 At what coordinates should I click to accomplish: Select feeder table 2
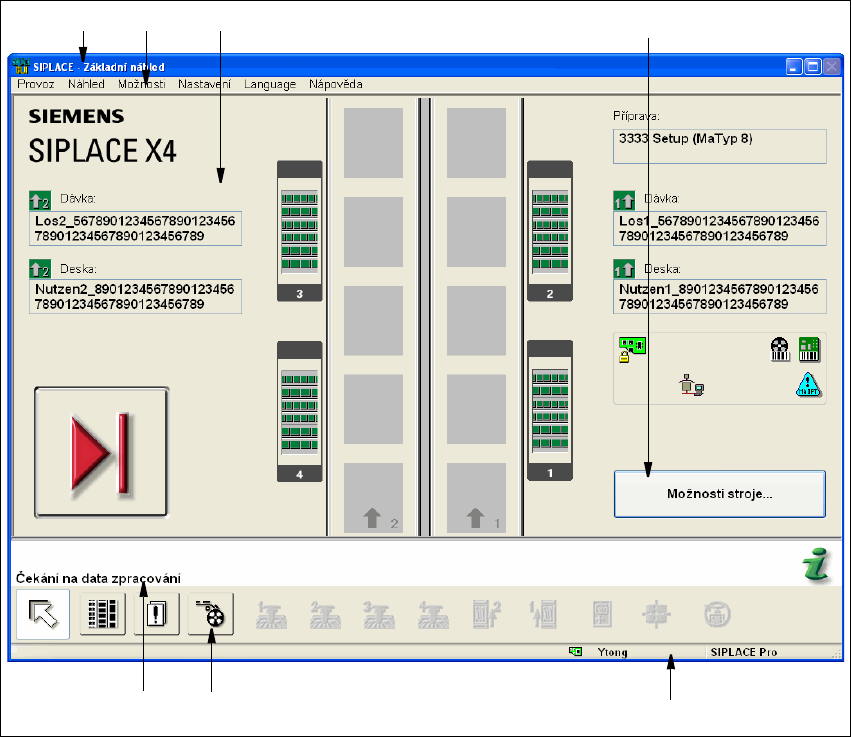550,231
